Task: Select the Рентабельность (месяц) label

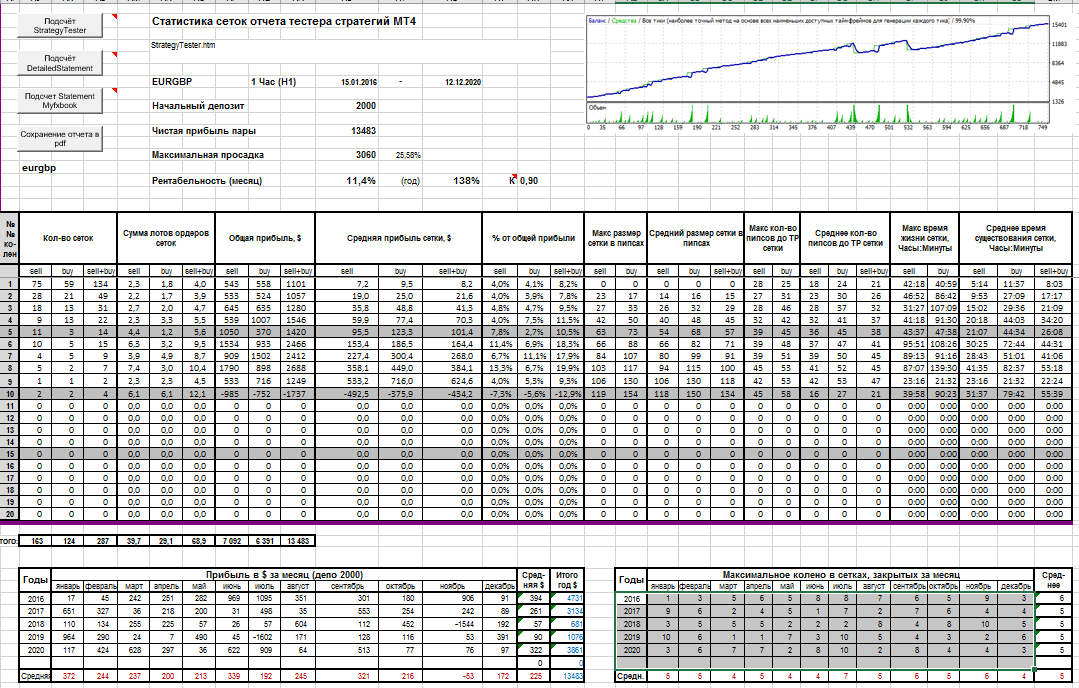Action: tap(207, 181)
